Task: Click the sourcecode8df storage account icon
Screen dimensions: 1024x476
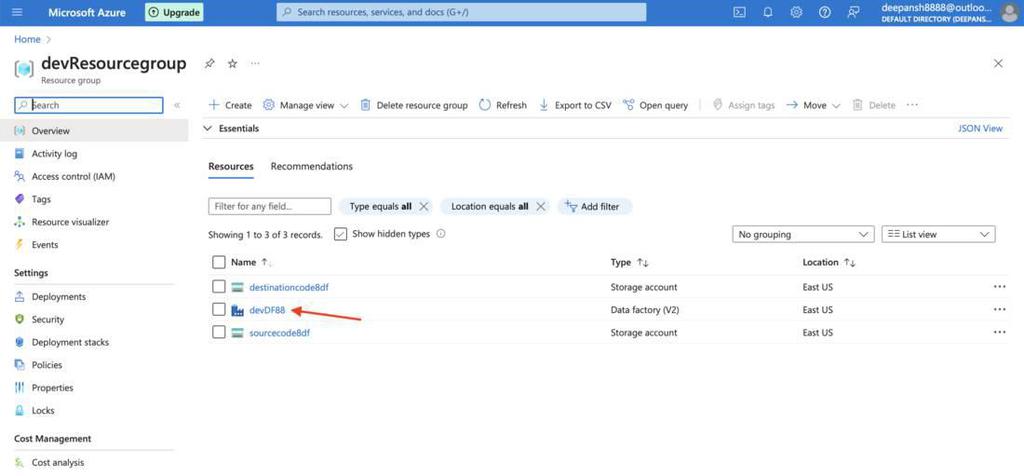Action: (238, 333)
